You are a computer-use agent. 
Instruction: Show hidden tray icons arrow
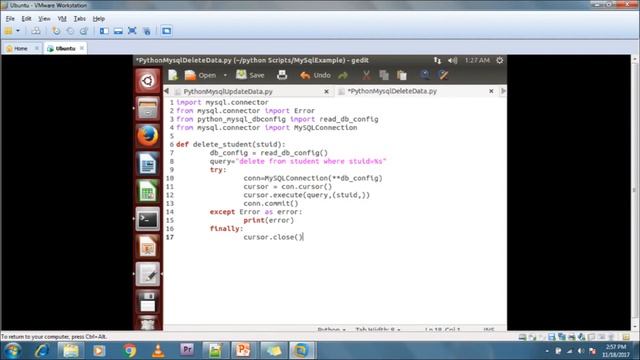pos(547,351)
